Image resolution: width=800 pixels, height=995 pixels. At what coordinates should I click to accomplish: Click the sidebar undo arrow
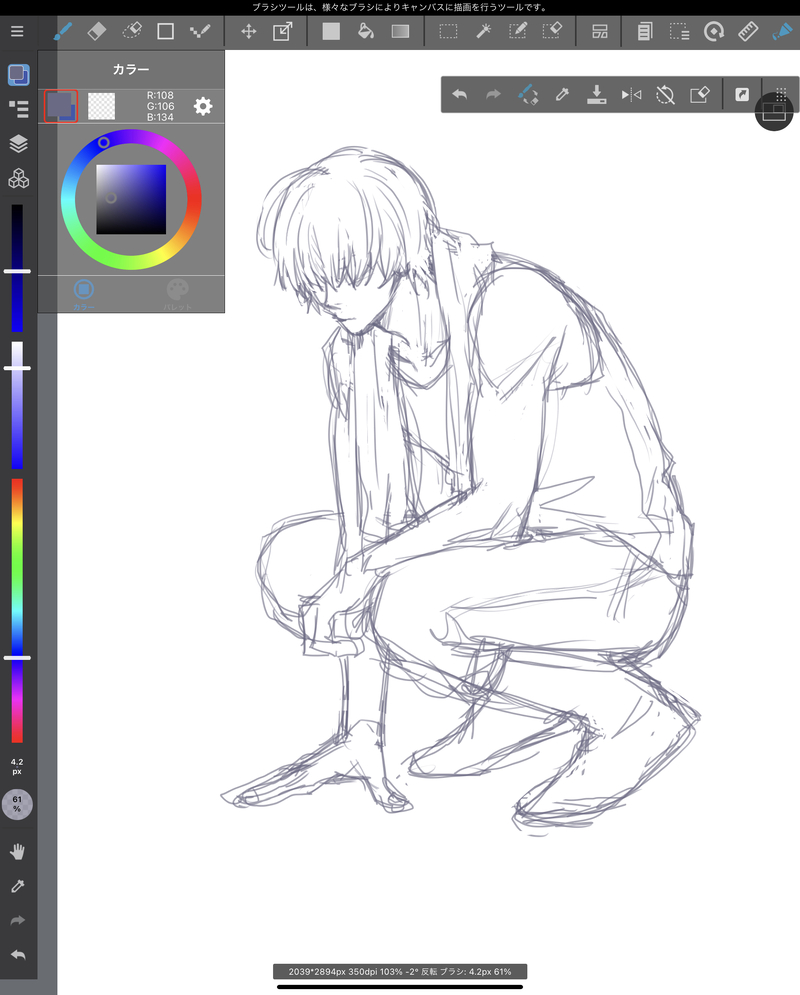pyautogui.click(x=18, y=954)
